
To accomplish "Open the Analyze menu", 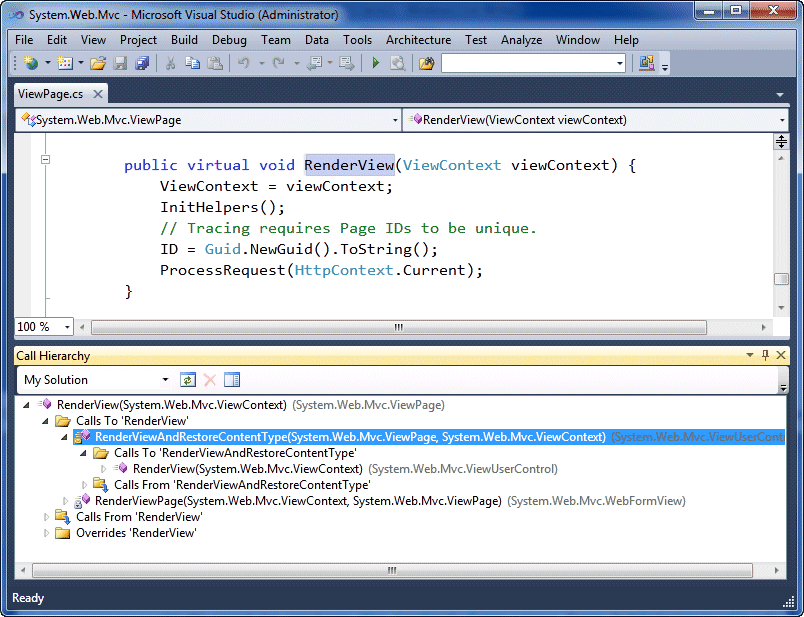I will coord(521,40).
